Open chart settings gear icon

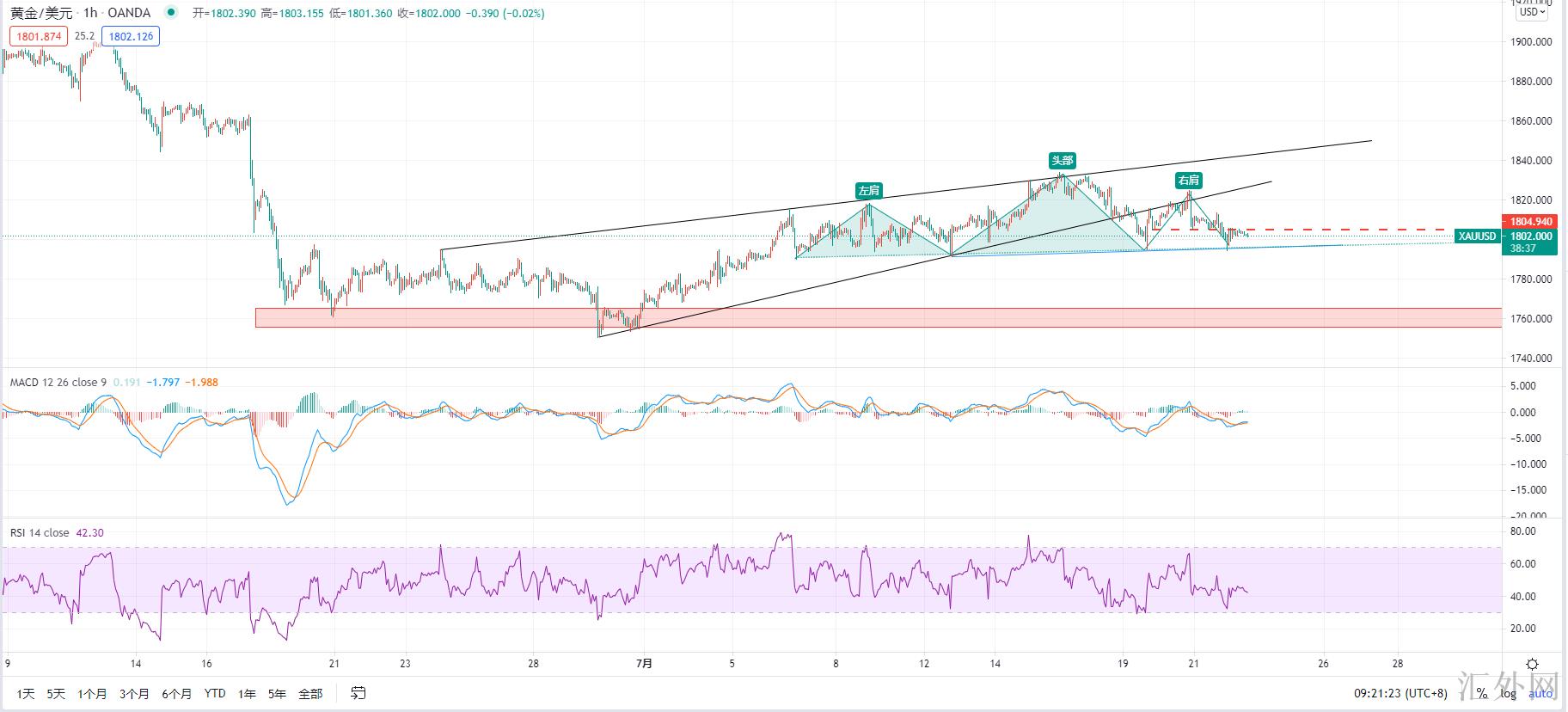point(1532,664)
